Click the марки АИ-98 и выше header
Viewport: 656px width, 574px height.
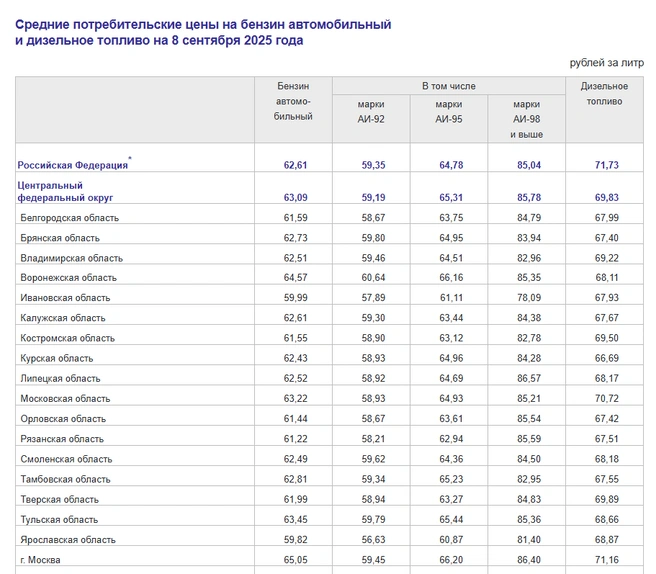click(x=527, y=119)
